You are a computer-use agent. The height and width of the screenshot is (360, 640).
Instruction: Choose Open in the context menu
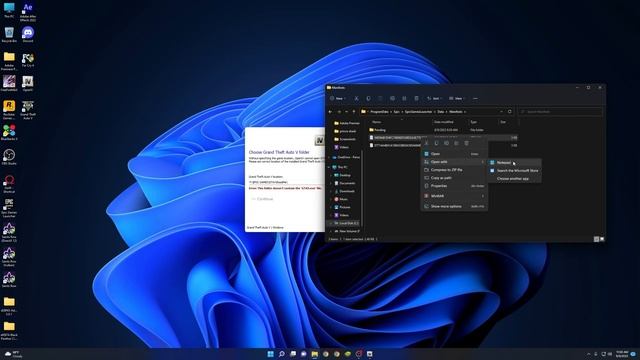(454, 154)
